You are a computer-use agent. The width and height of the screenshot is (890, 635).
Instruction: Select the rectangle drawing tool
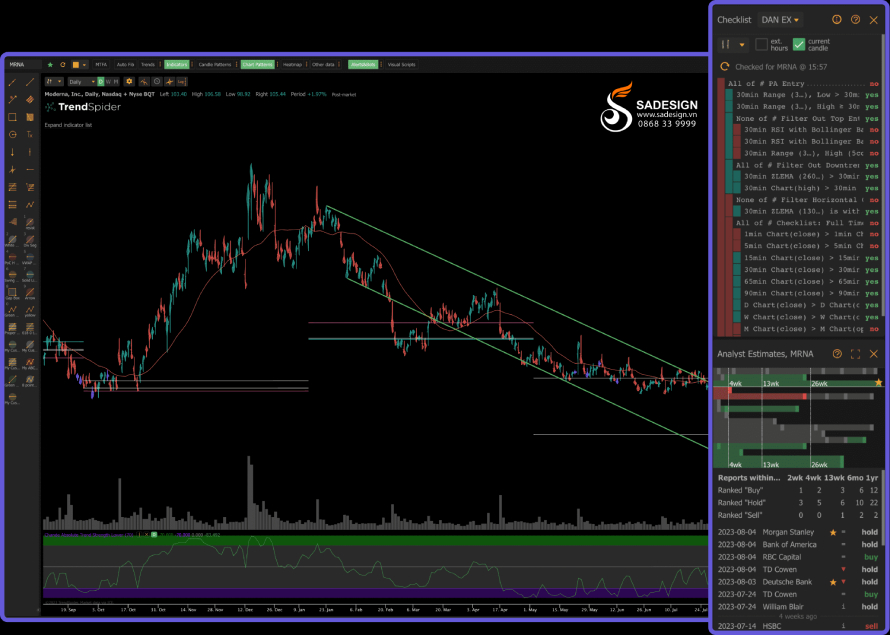tap(12, 117)
